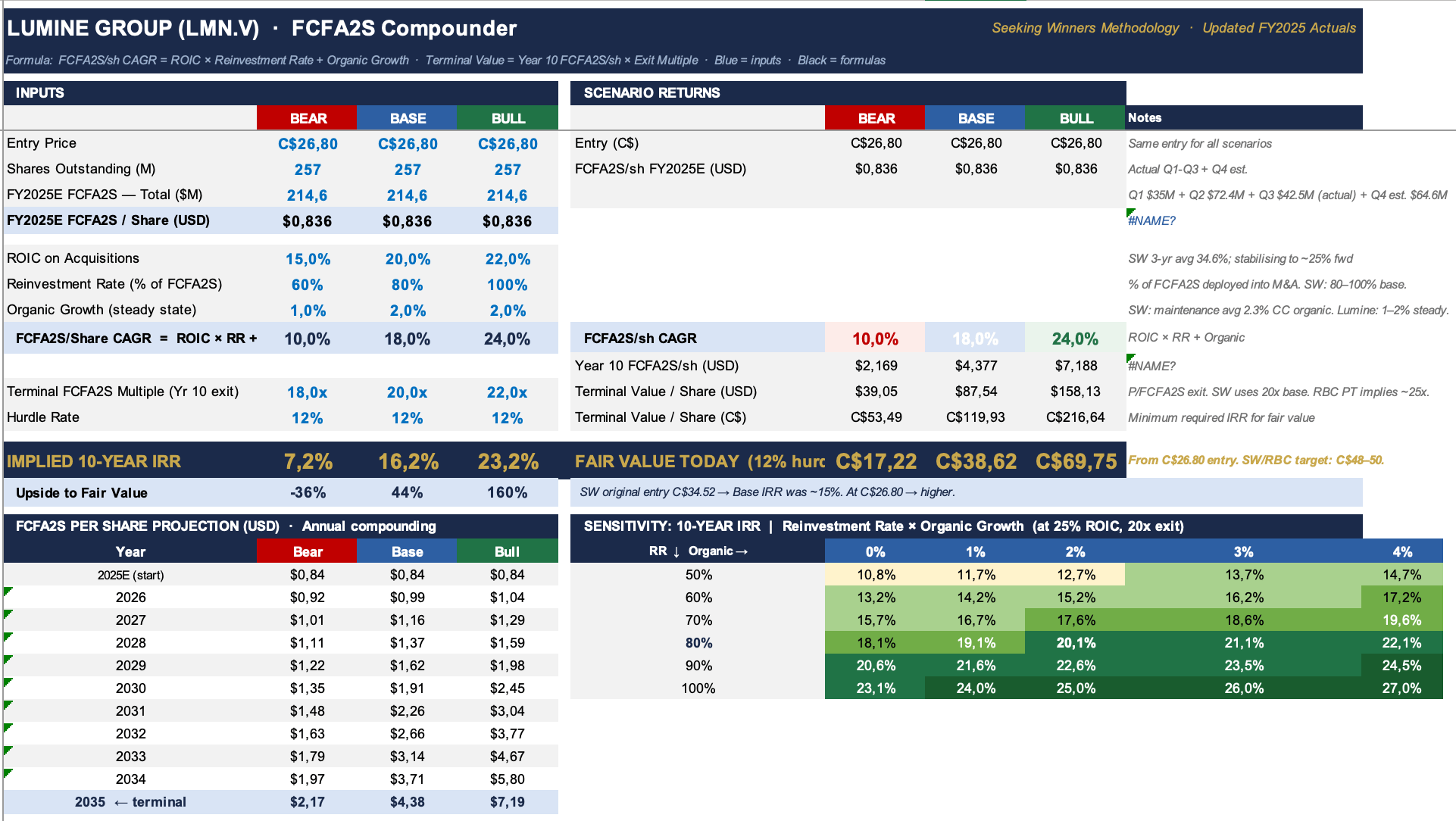Click the Bear Hurdle Rate 12% input
Viewport: 1456px width, 821px height.
pyautogui.click(x=307, y=418)
